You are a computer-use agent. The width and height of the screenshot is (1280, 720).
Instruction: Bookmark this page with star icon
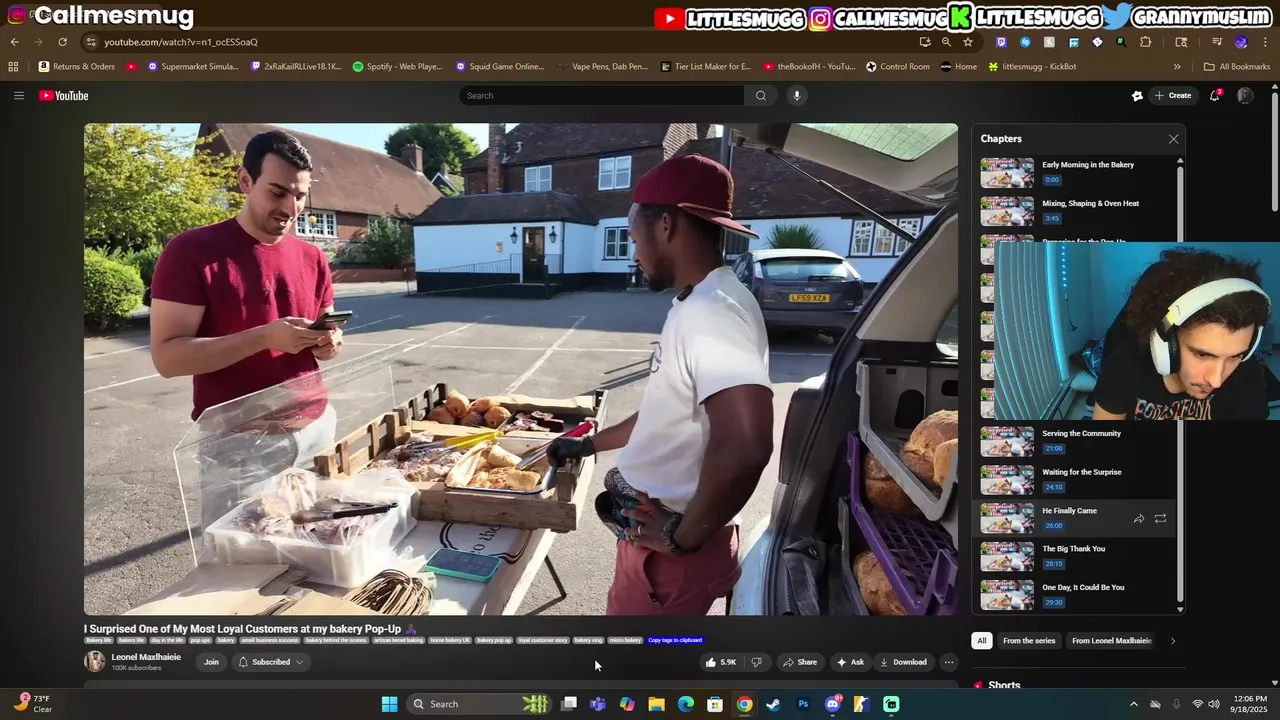[967, 42]
